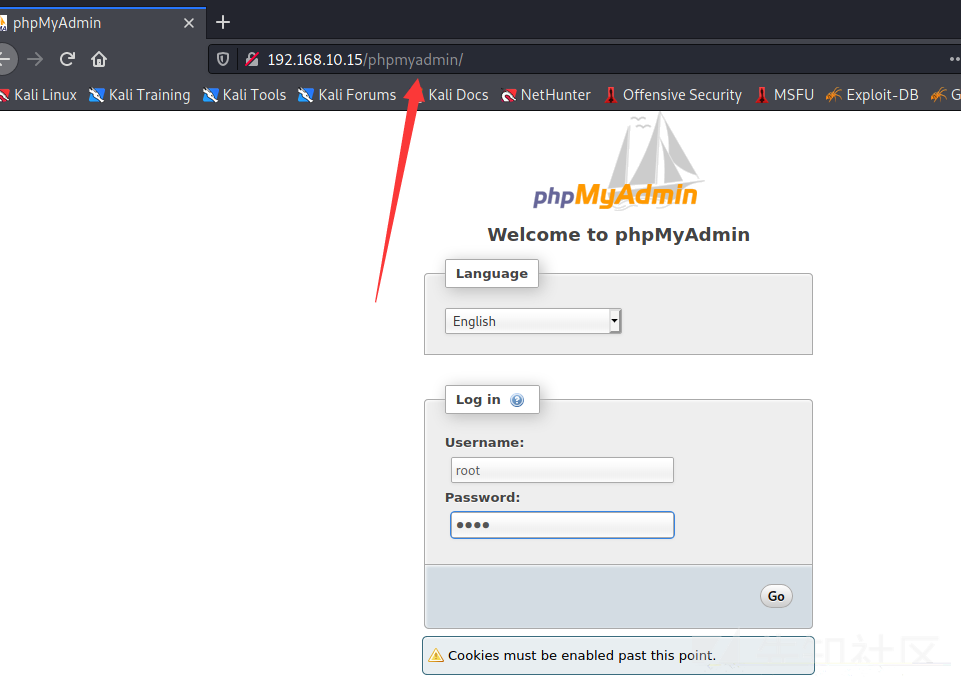Click the address bar URL
The image size is (961, 690).
point(365,59)
